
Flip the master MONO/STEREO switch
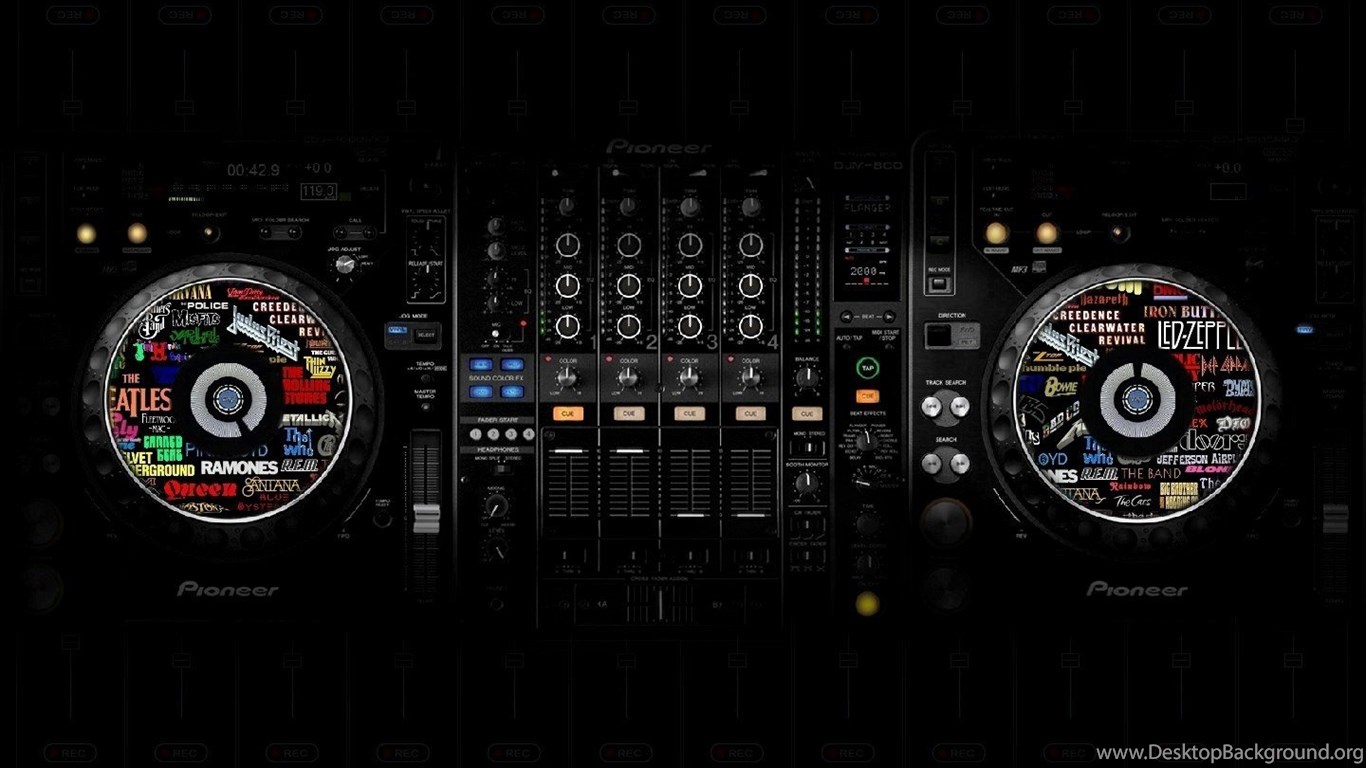pos(807,448)
